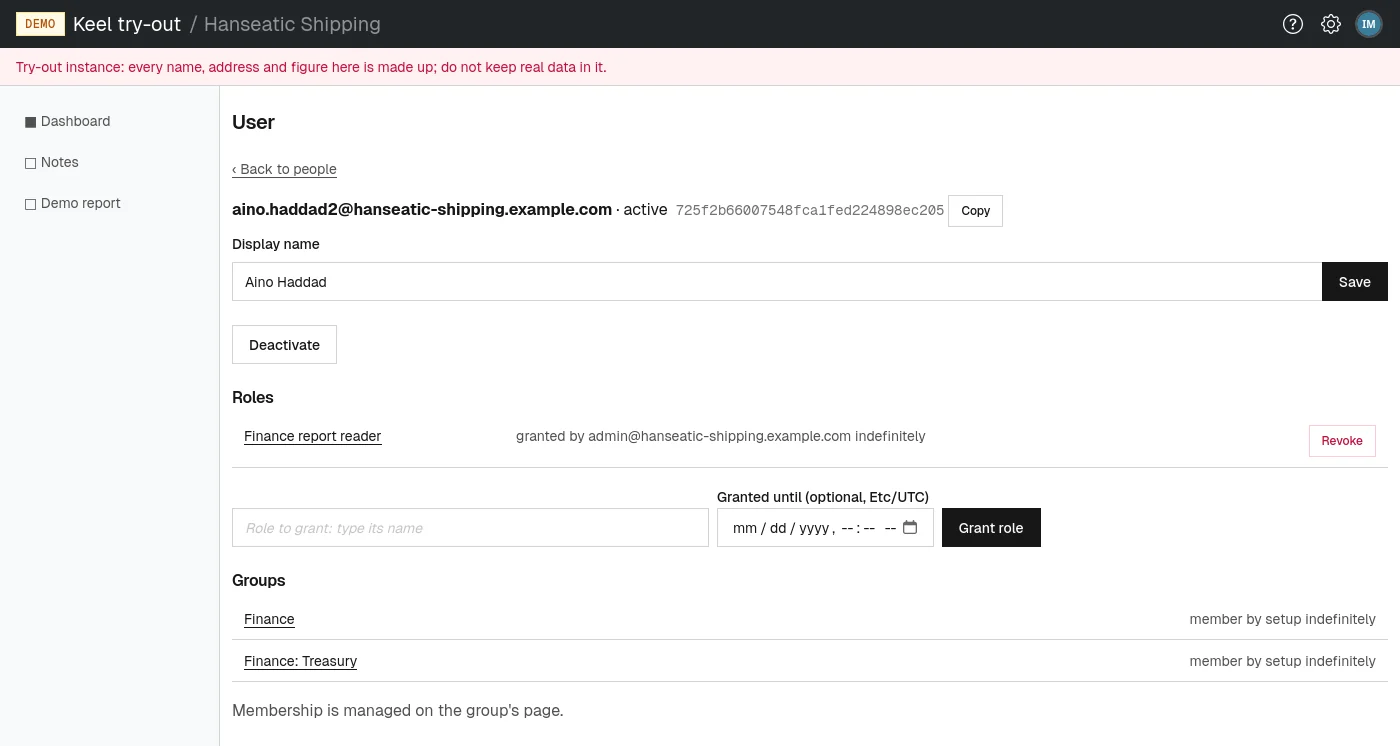The height and width of the screenshot is (746, 1400).
Task: Click the User page heading
Action: [253, 122]
